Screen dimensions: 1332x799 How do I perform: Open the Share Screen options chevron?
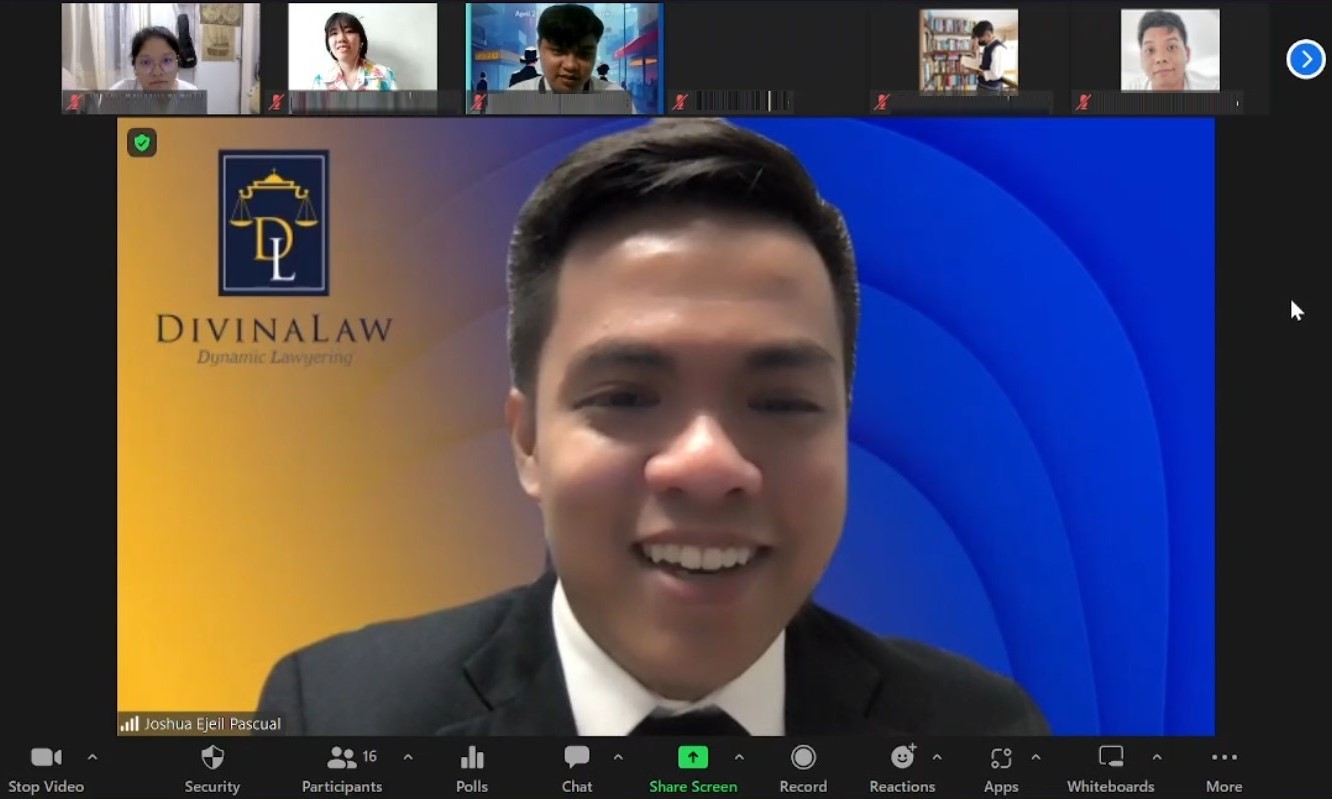(739, 757)
